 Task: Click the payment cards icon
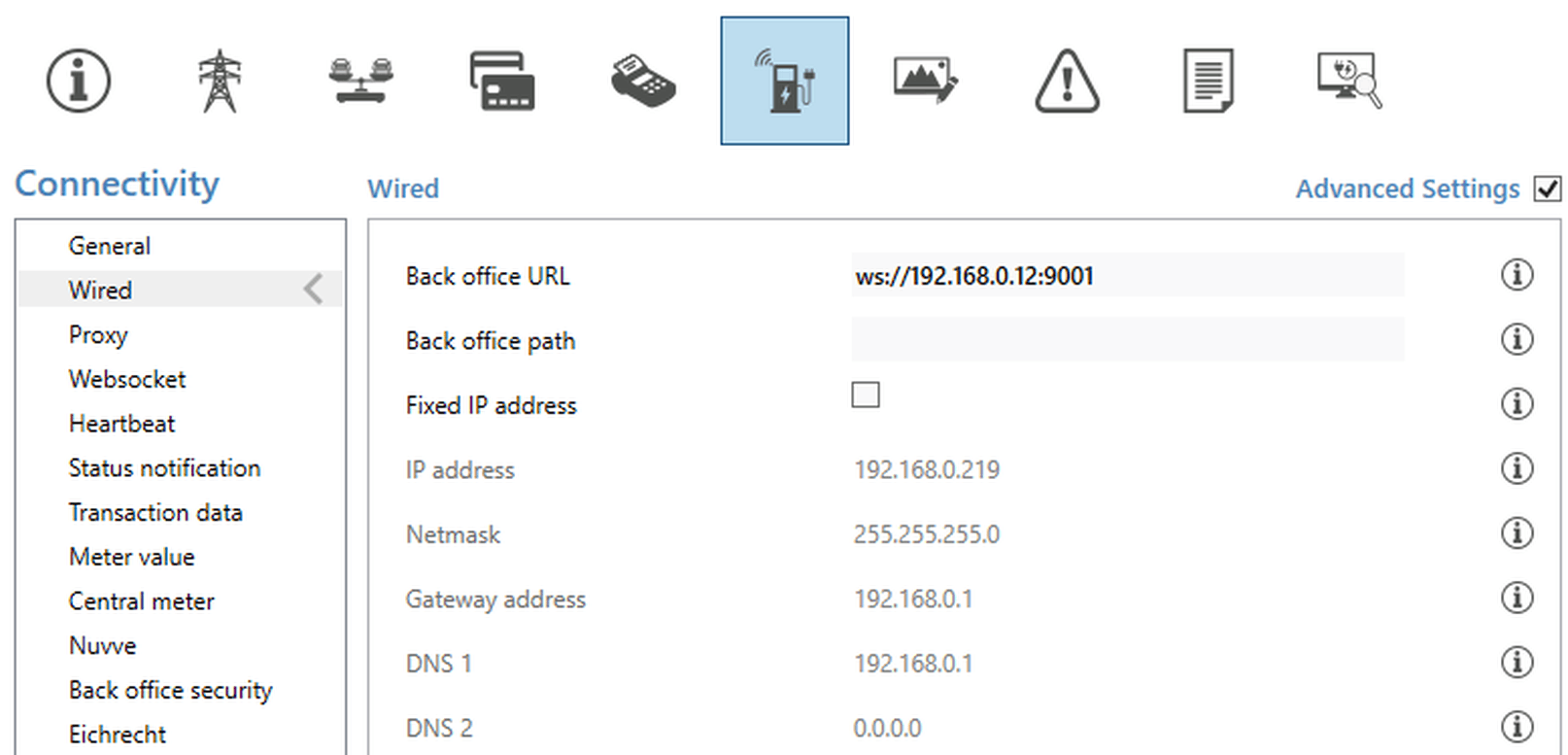pos(502,81)
